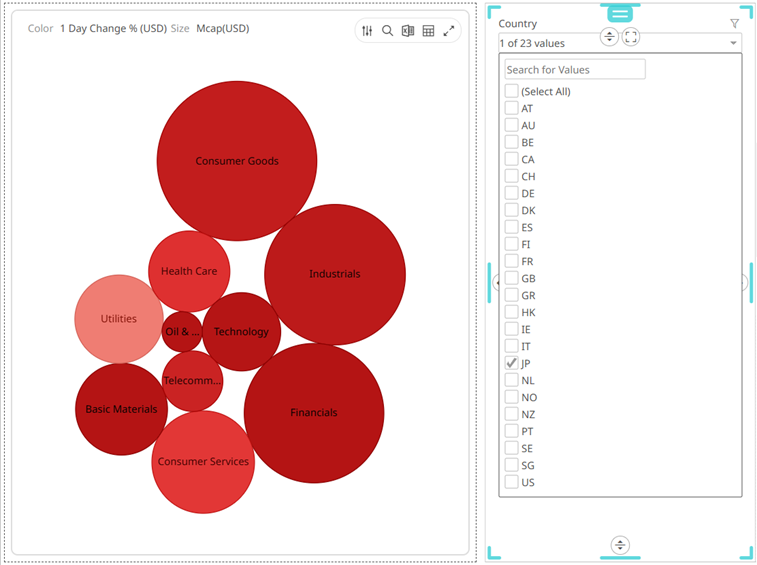Screen dimensions: 757x565
Task: Select the Oil & ... bubble
Action: pyautogui.click(x=182, y=332)
